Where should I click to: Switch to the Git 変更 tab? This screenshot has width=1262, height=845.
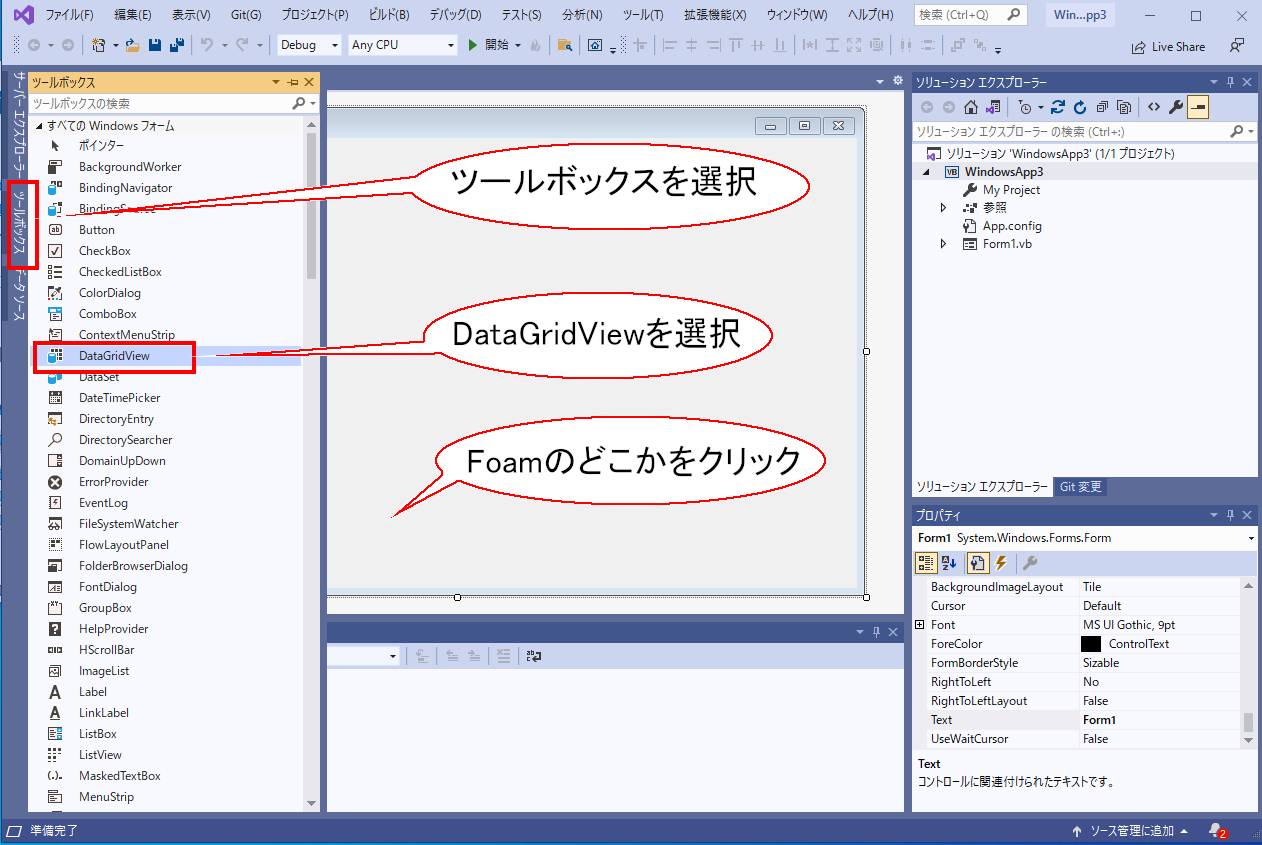click(x=1080, y=487)
